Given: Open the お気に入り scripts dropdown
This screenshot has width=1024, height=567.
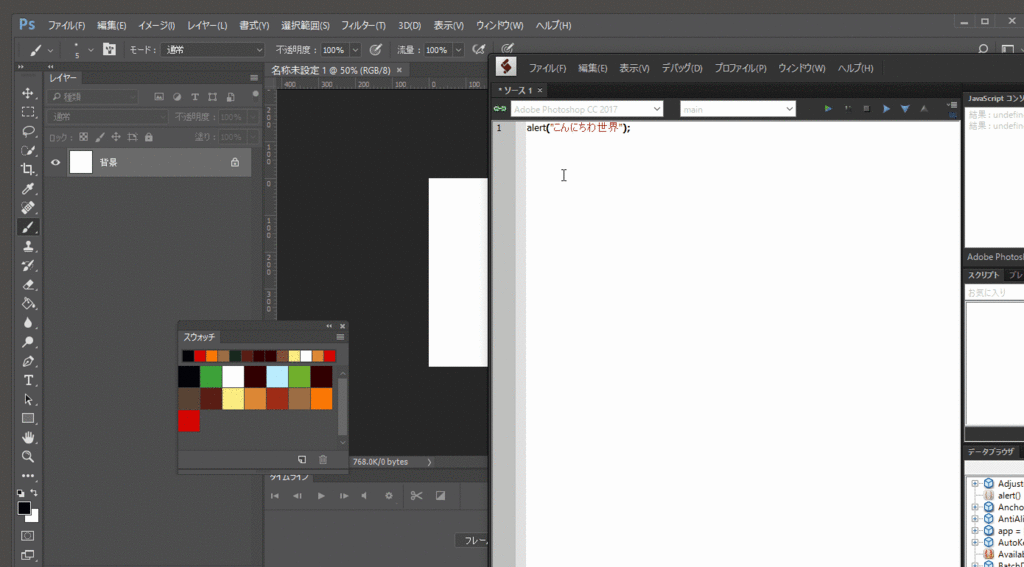Looking at the screenshot, I should [x=994, y=293].
